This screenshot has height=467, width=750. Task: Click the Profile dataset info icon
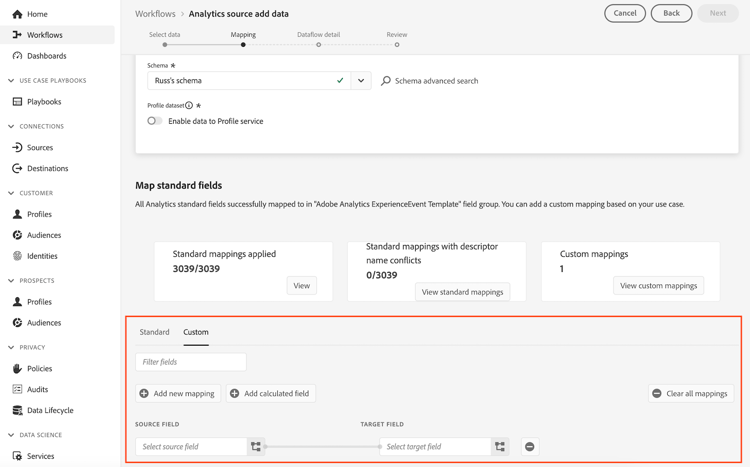[x=189, y=105]
